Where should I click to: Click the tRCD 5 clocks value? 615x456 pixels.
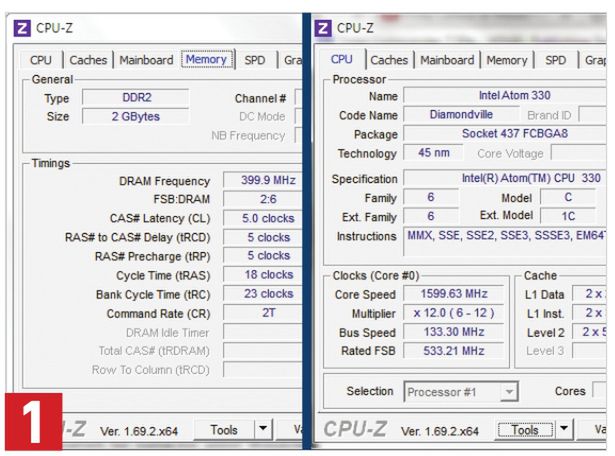264,237
